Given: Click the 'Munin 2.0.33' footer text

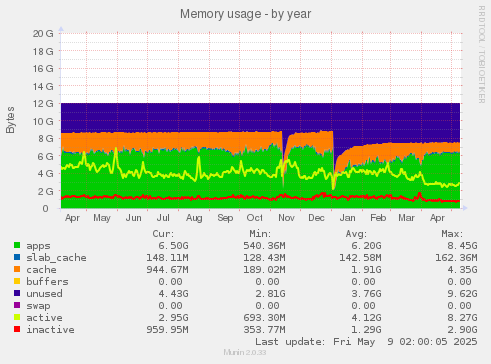Looking at the screenshot, I should pyautogui.click(x=245, y=352).
